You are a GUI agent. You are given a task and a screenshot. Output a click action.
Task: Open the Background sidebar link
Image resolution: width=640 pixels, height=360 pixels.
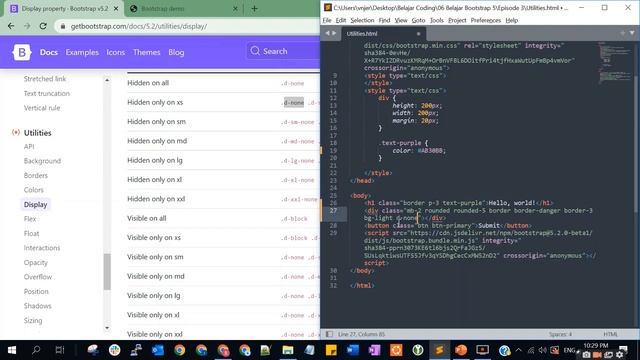tap(42, 161)
